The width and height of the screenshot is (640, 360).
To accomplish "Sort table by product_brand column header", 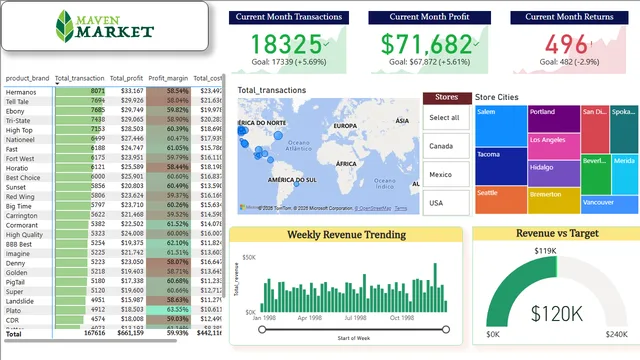I will (27, 78).
